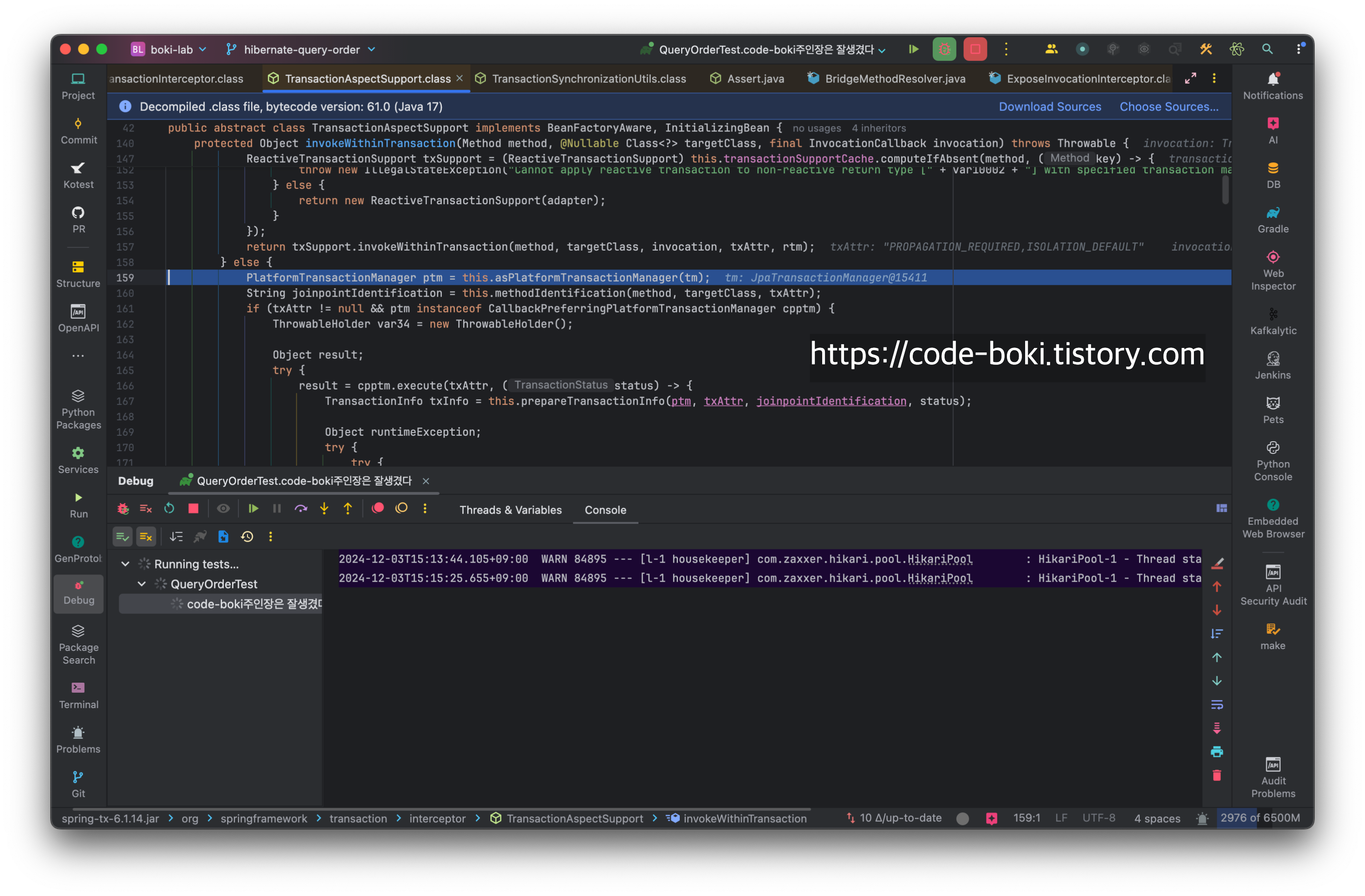
Task: Toggle soft-wrap in console output
Action: pos(1217,705)
